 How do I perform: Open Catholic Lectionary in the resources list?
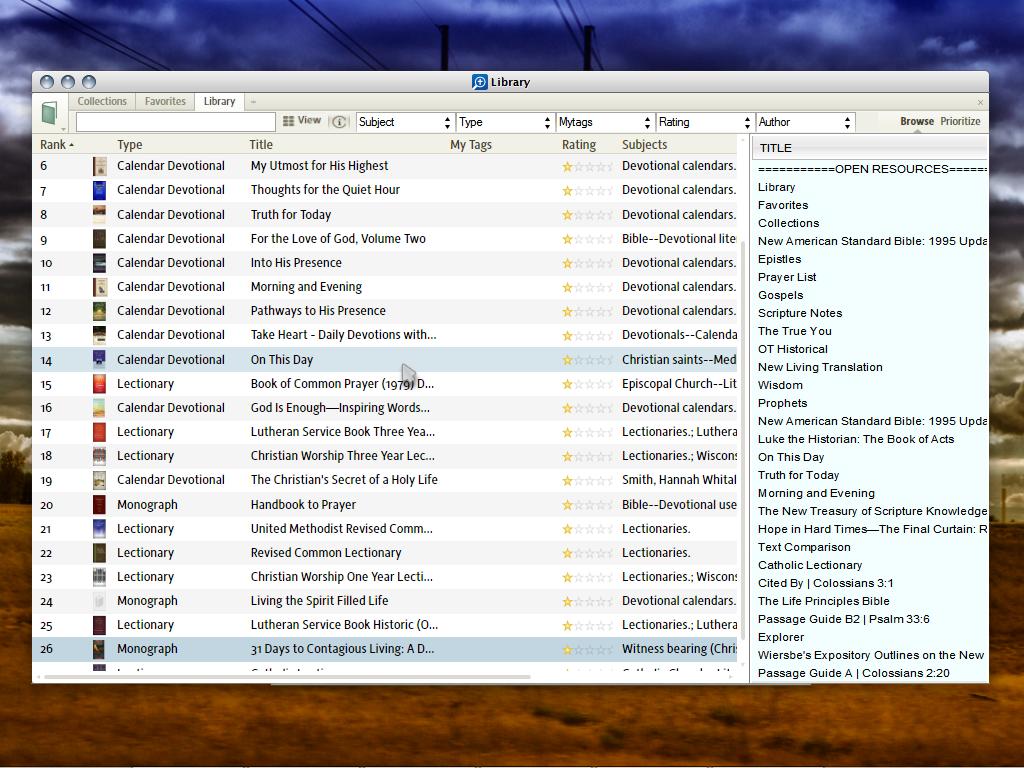tap(810, 565)
